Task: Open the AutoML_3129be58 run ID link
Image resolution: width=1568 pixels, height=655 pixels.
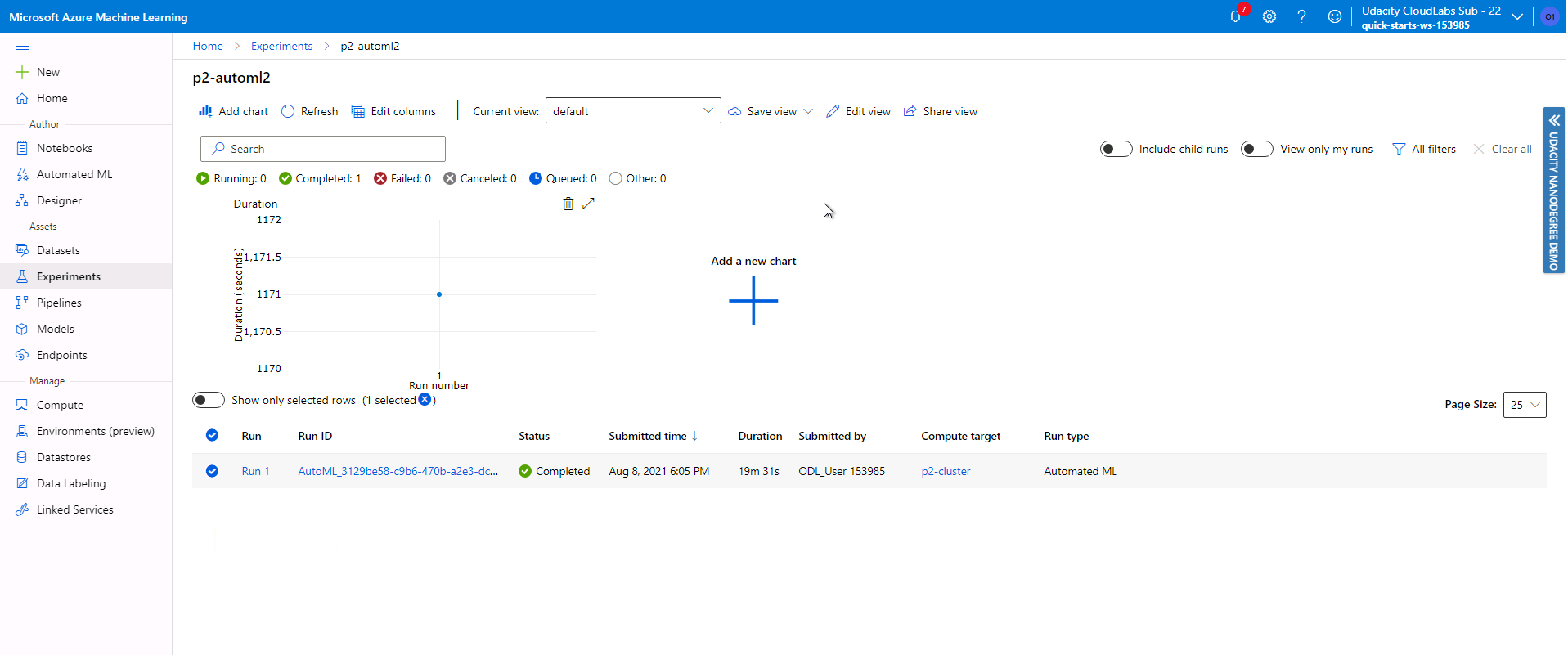Action: (398, 471)
